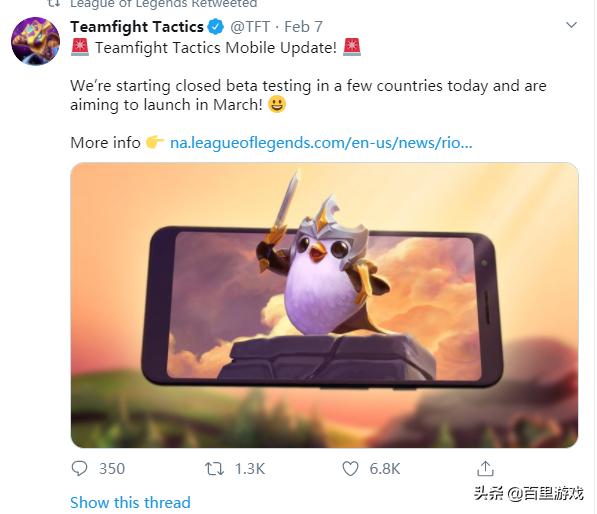Click the 1.3K retweet count
Viewport: 597px width, 514px height.
[x=250, y=469]
